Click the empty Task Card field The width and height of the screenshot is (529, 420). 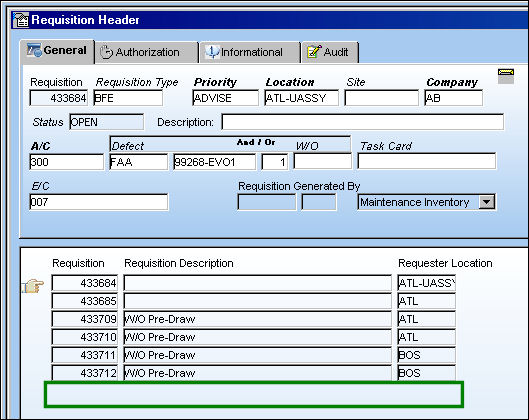427,161
